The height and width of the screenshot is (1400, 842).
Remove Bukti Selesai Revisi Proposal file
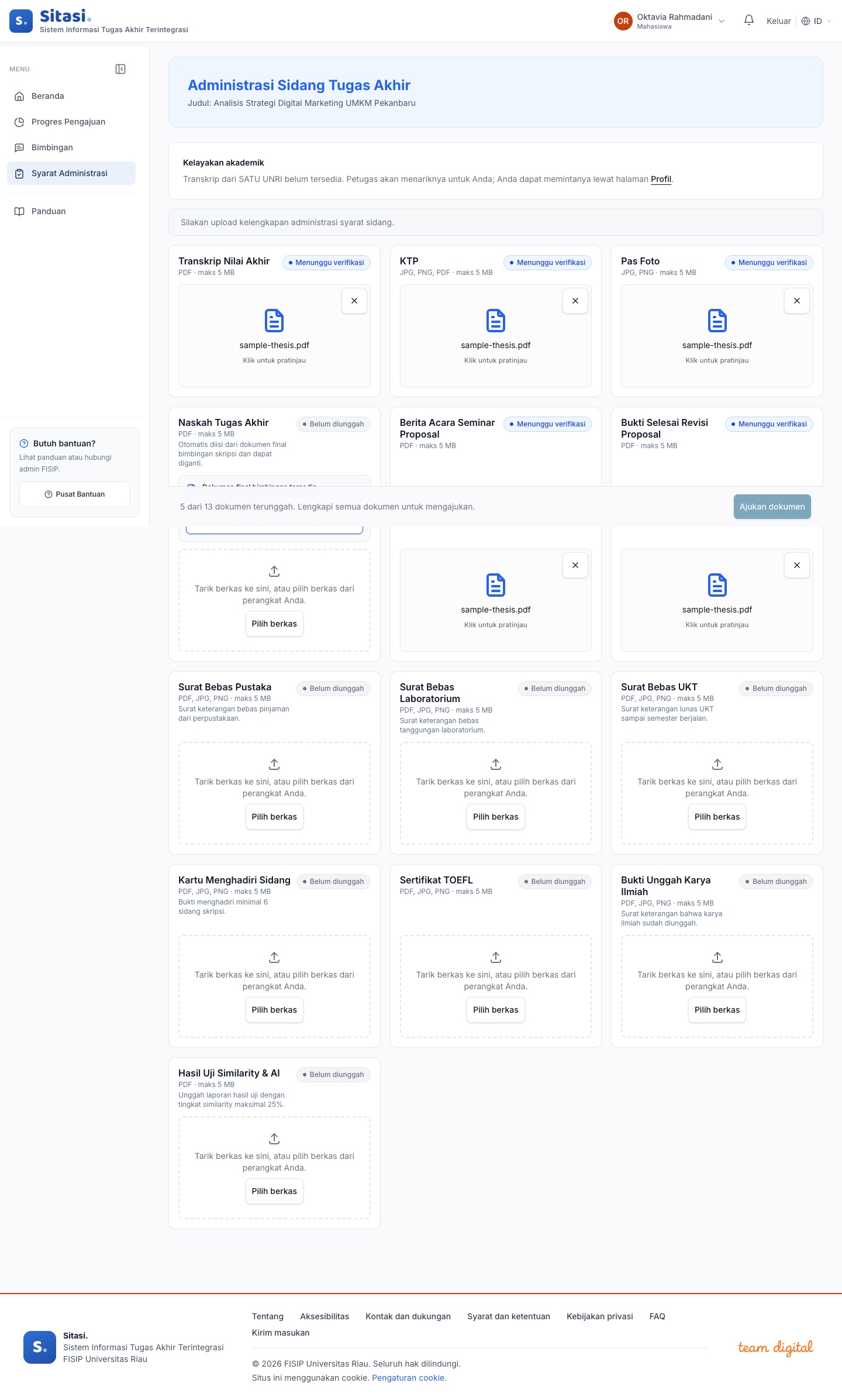point(797,565)
